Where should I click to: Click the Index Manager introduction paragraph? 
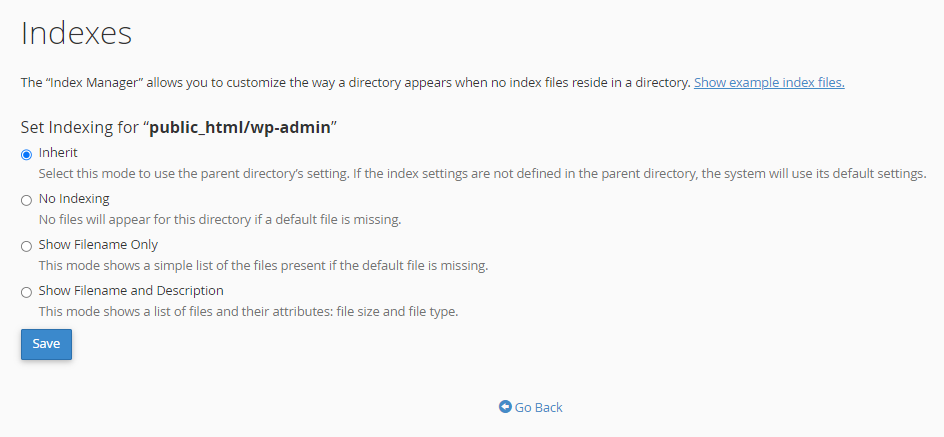point(355,82)
